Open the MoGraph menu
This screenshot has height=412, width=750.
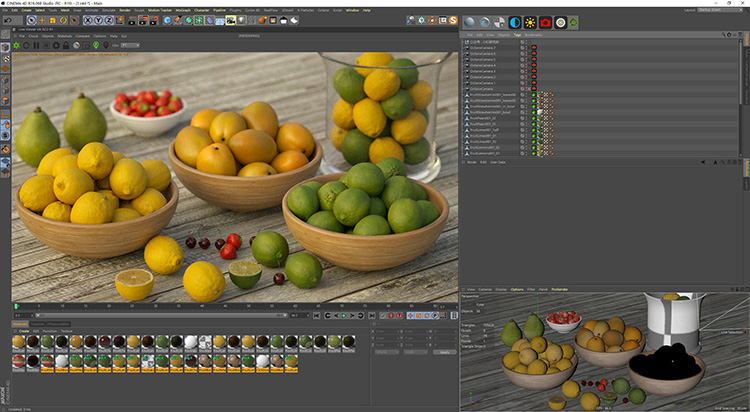pyautogui.click(x=183, y=10)
